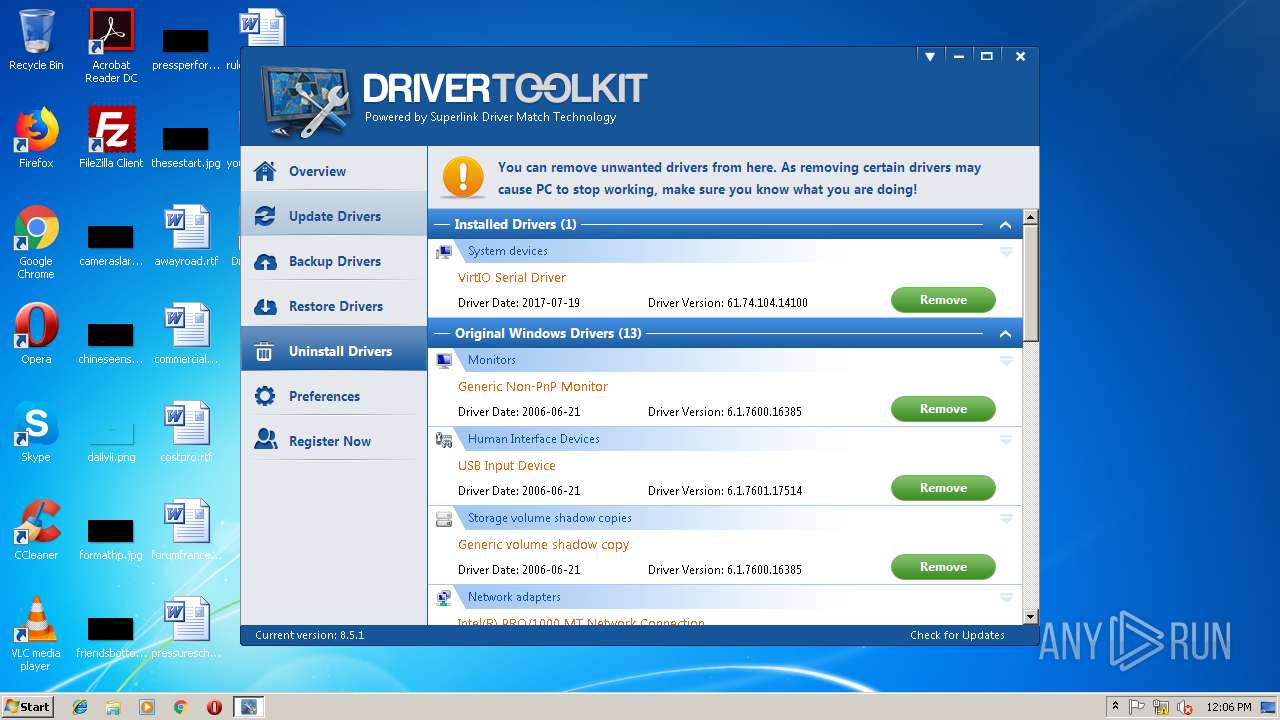Click the Storage volume shadow copies icon

point(444,518)
